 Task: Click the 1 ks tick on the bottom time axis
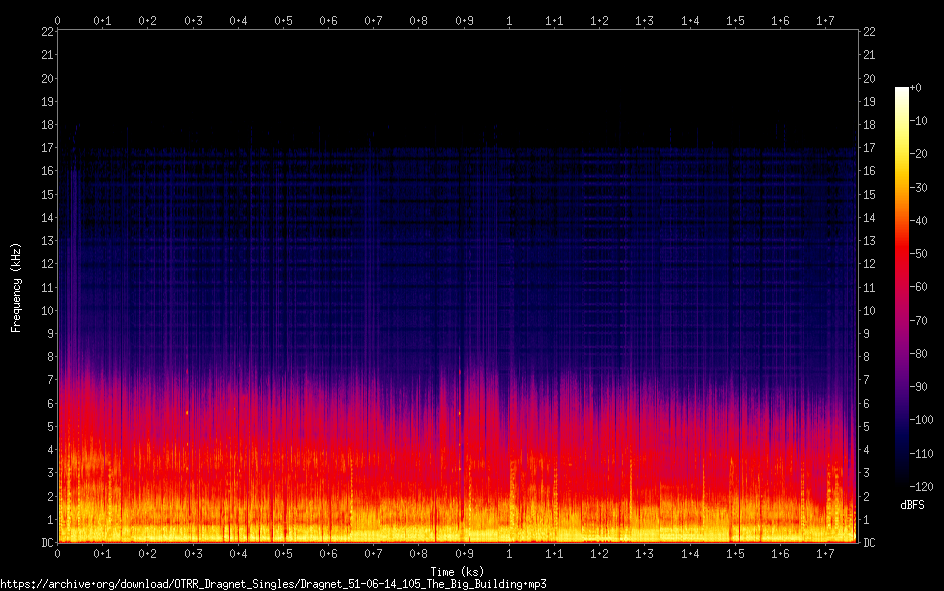[x=510, y=554]
